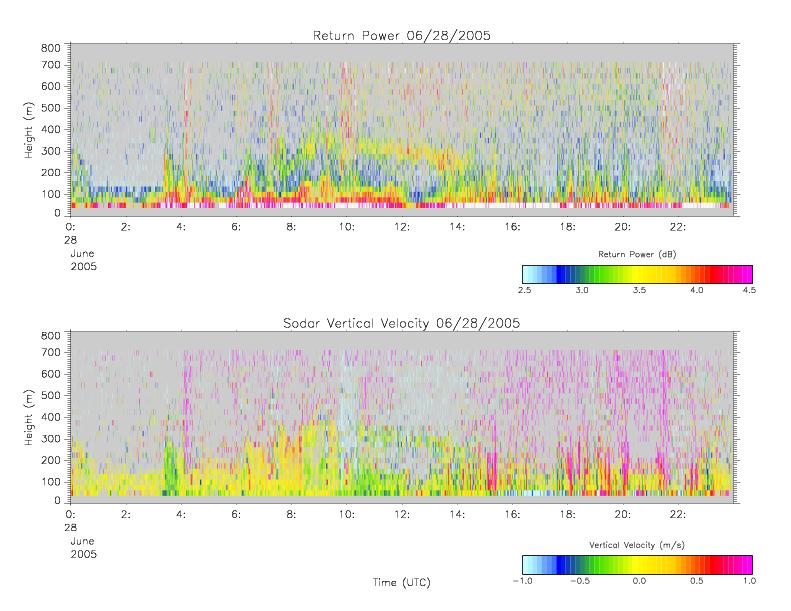Click the '3.5' tick on Return Power colorbar
Image resolution: width=791 pixels, height=611 pixels.
(x=639, y=290)
